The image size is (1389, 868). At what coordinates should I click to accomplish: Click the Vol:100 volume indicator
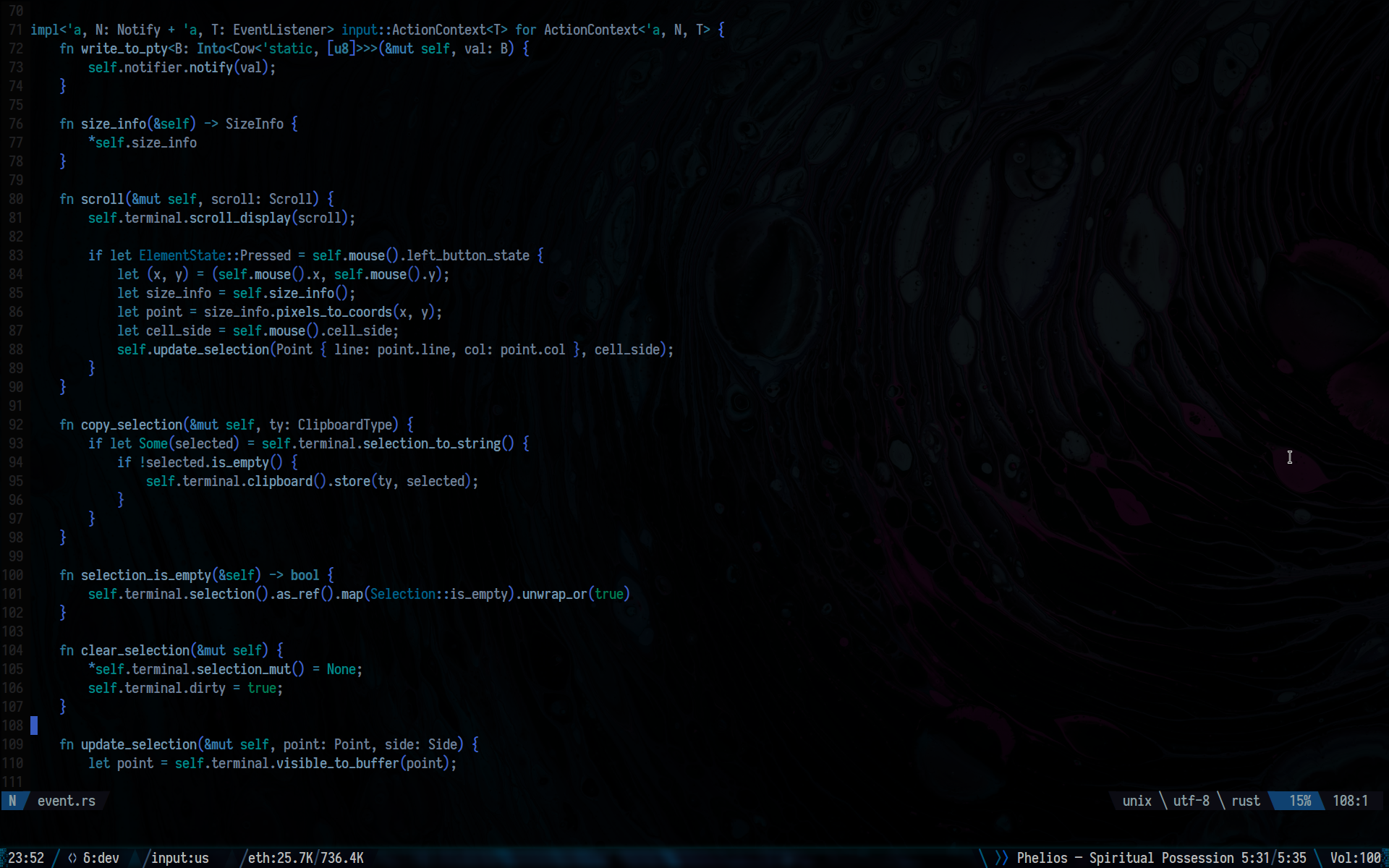[1355, 858]
